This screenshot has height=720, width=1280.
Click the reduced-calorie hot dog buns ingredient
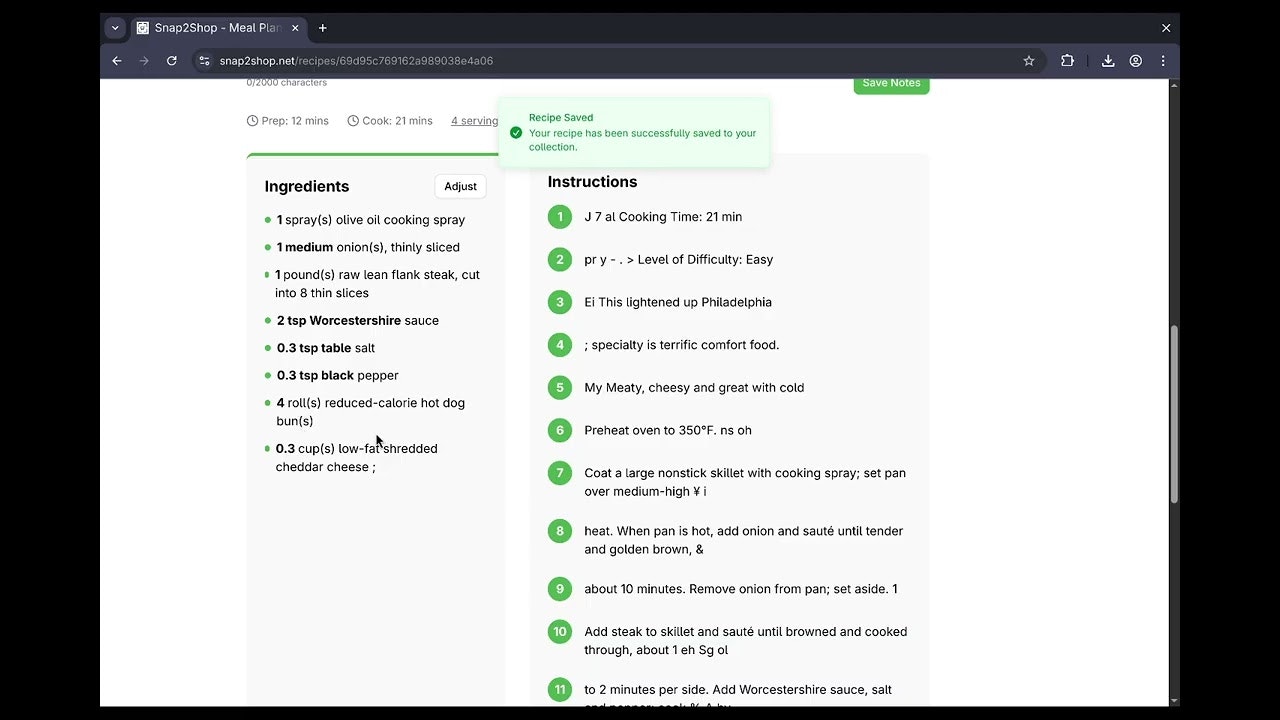pyautogui.click(x=371, y=412)
